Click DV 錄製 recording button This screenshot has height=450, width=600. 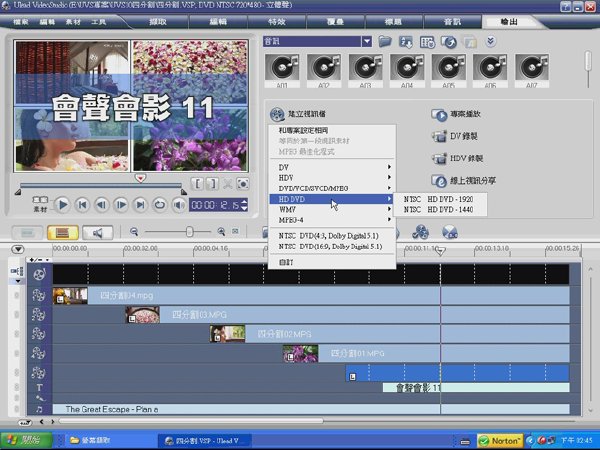[x=455, y=136]
